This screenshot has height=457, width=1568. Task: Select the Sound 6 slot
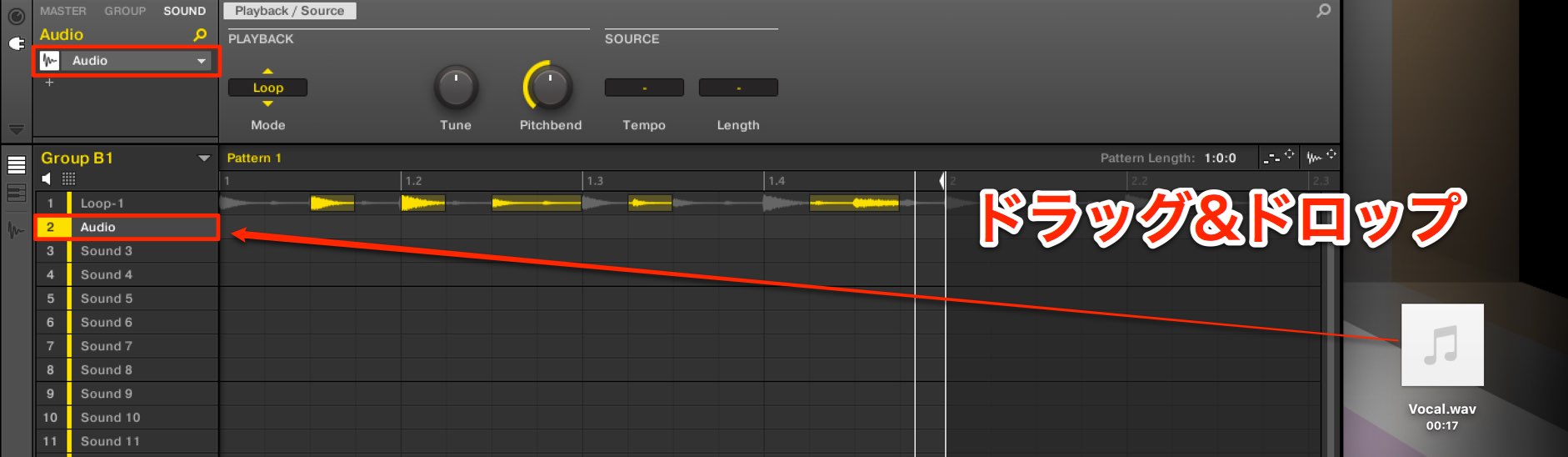[127, 322]
